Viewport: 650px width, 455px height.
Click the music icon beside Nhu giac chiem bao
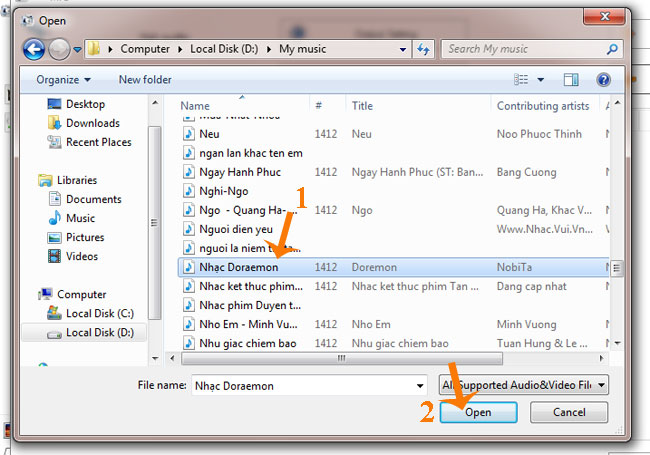click(x=189, y=344)
